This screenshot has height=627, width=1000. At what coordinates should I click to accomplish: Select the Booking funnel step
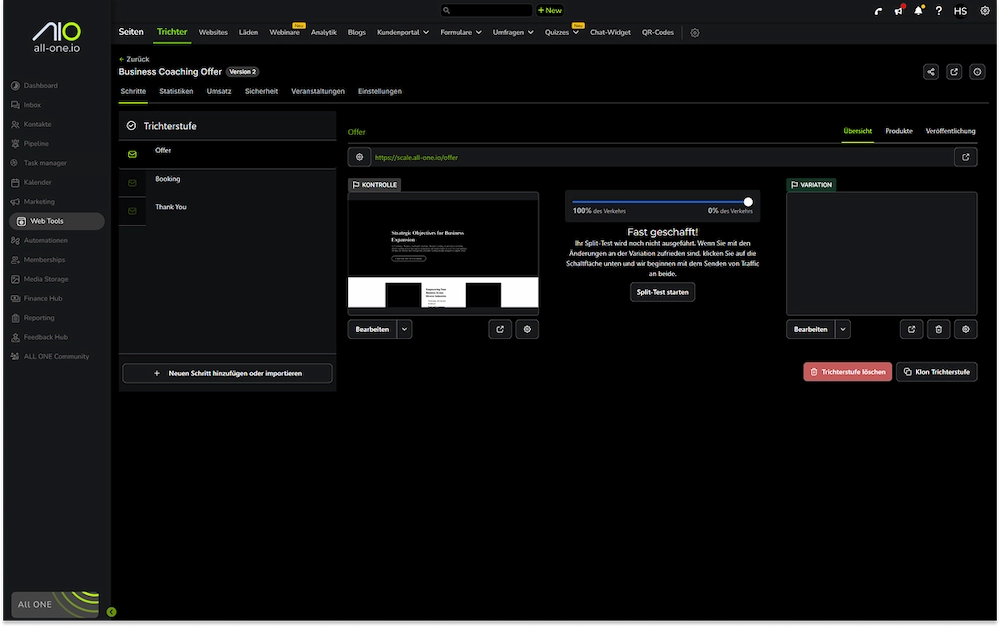coord(227,183)
